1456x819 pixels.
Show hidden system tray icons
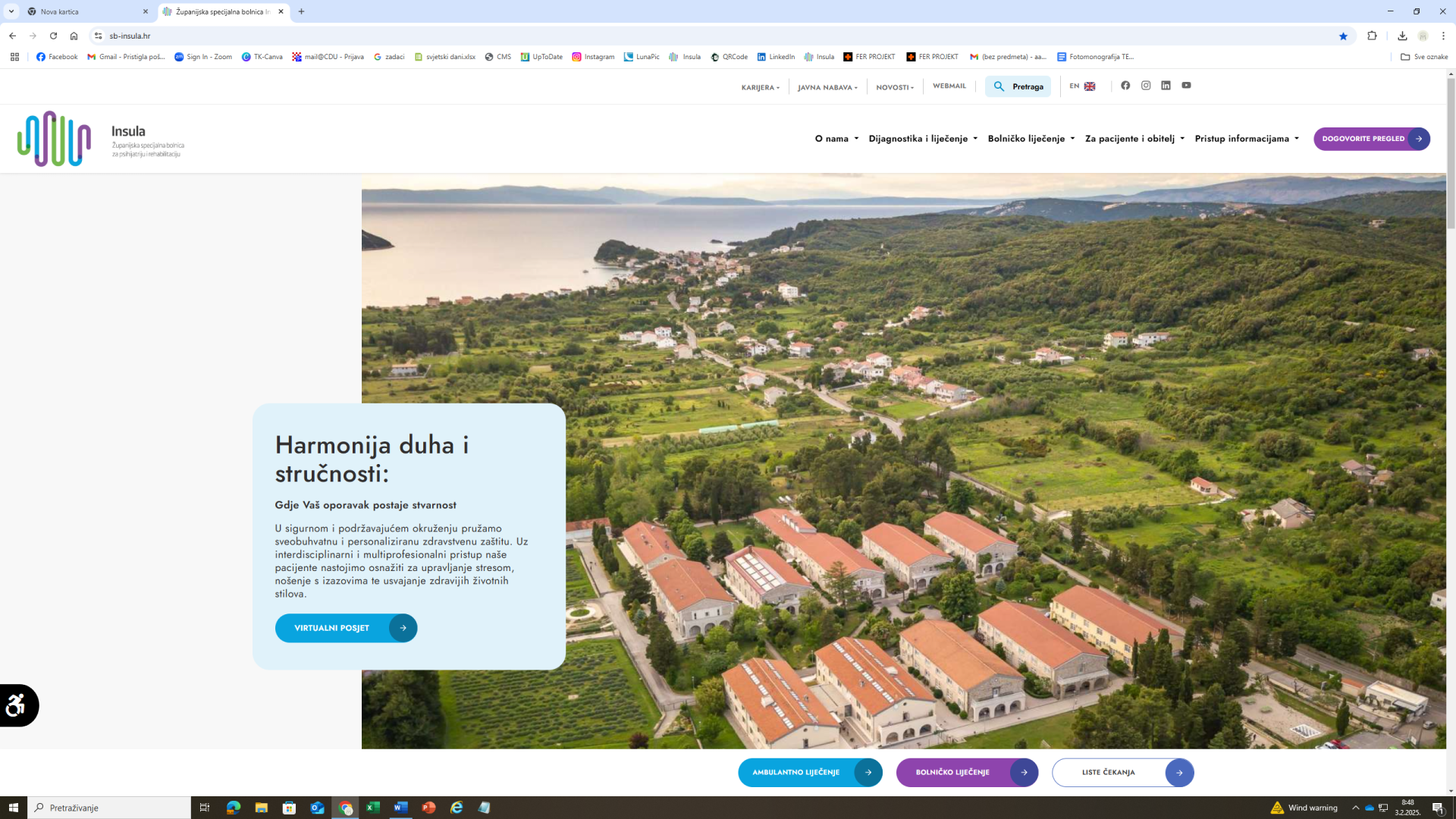tap(1355, 808)
